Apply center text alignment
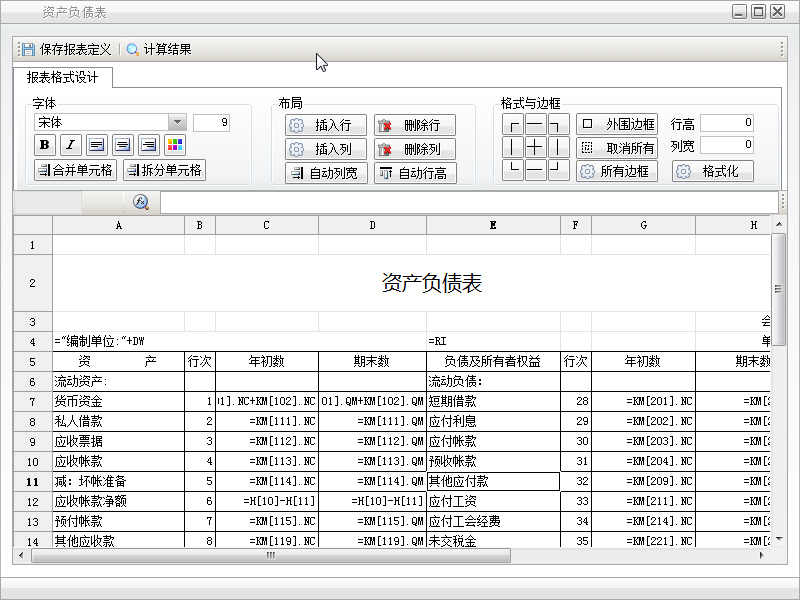Image resolution: width=800 pixels, height=600 pixels. coord(123,146)
